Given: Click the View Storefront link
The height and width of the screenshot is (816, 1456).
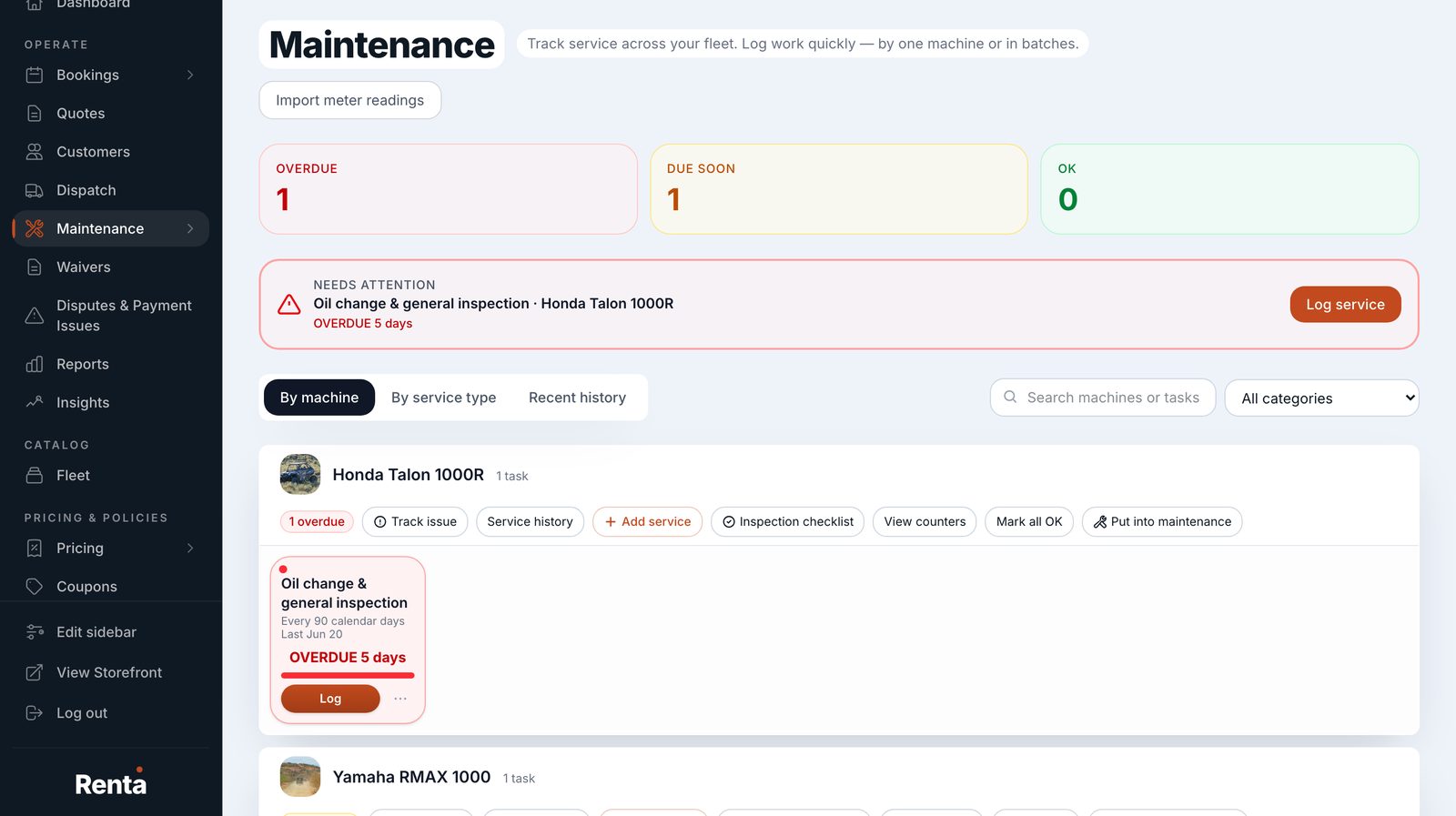Looking at the screenshot, I should (111, 672).
